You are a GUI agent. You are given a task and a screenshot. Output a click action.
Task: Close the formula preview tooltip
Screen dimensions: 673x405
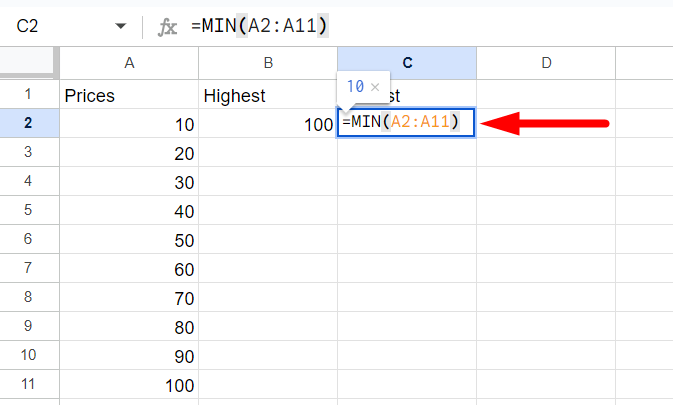pos(375,88)
